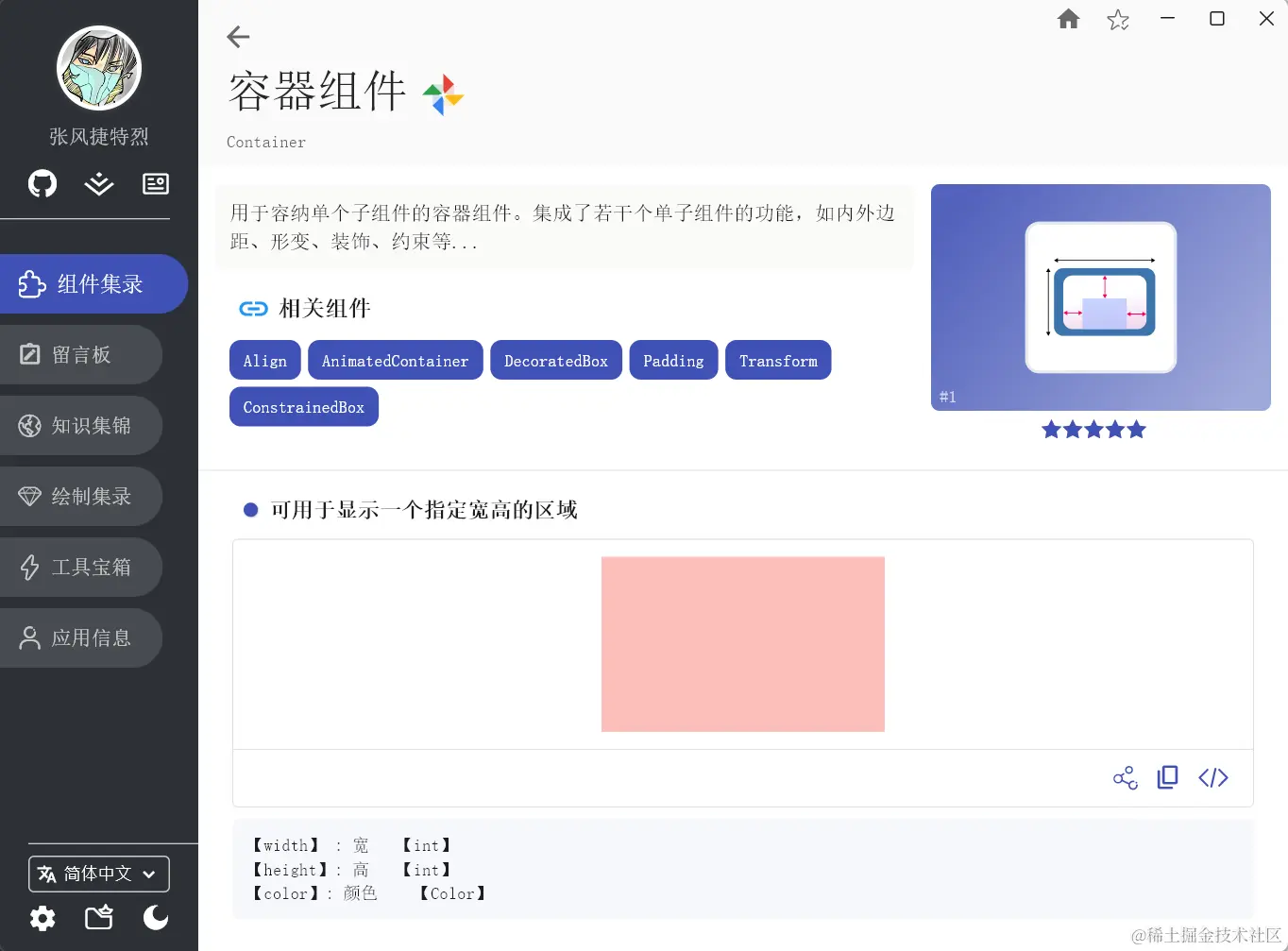This screenshot has width=1288, height=951.
Task: Click the double-chevron download icon in sidebar
Action: coord(99,183)
